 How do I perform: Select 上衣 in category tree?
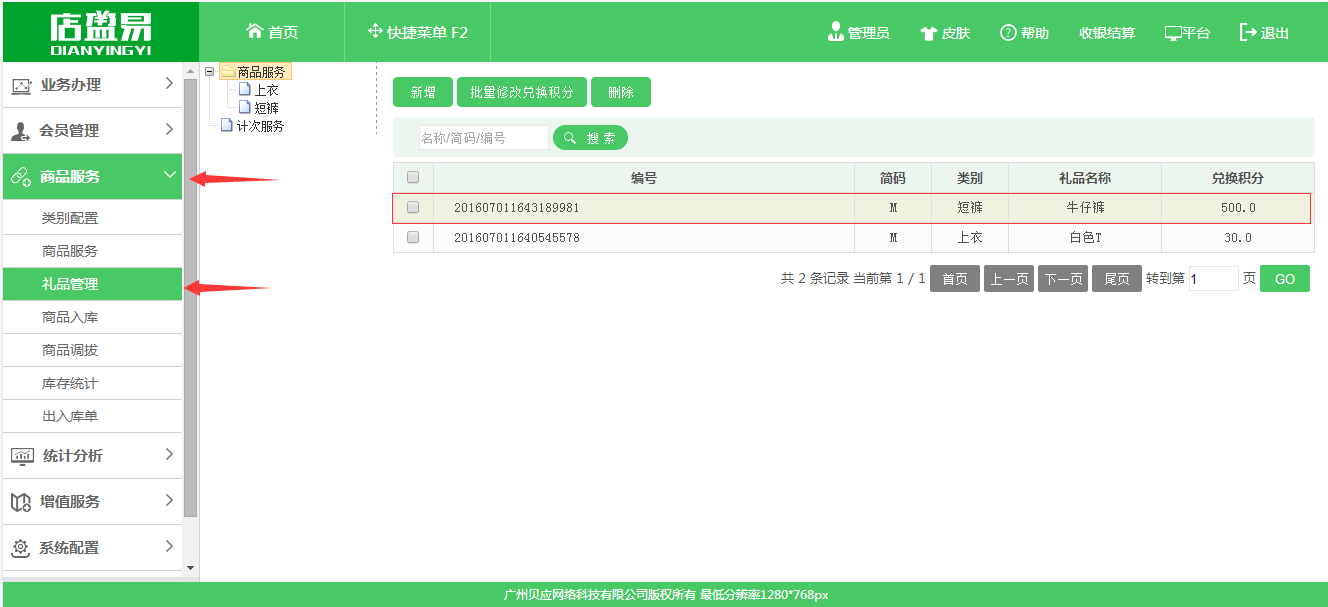tap(267, 90)
